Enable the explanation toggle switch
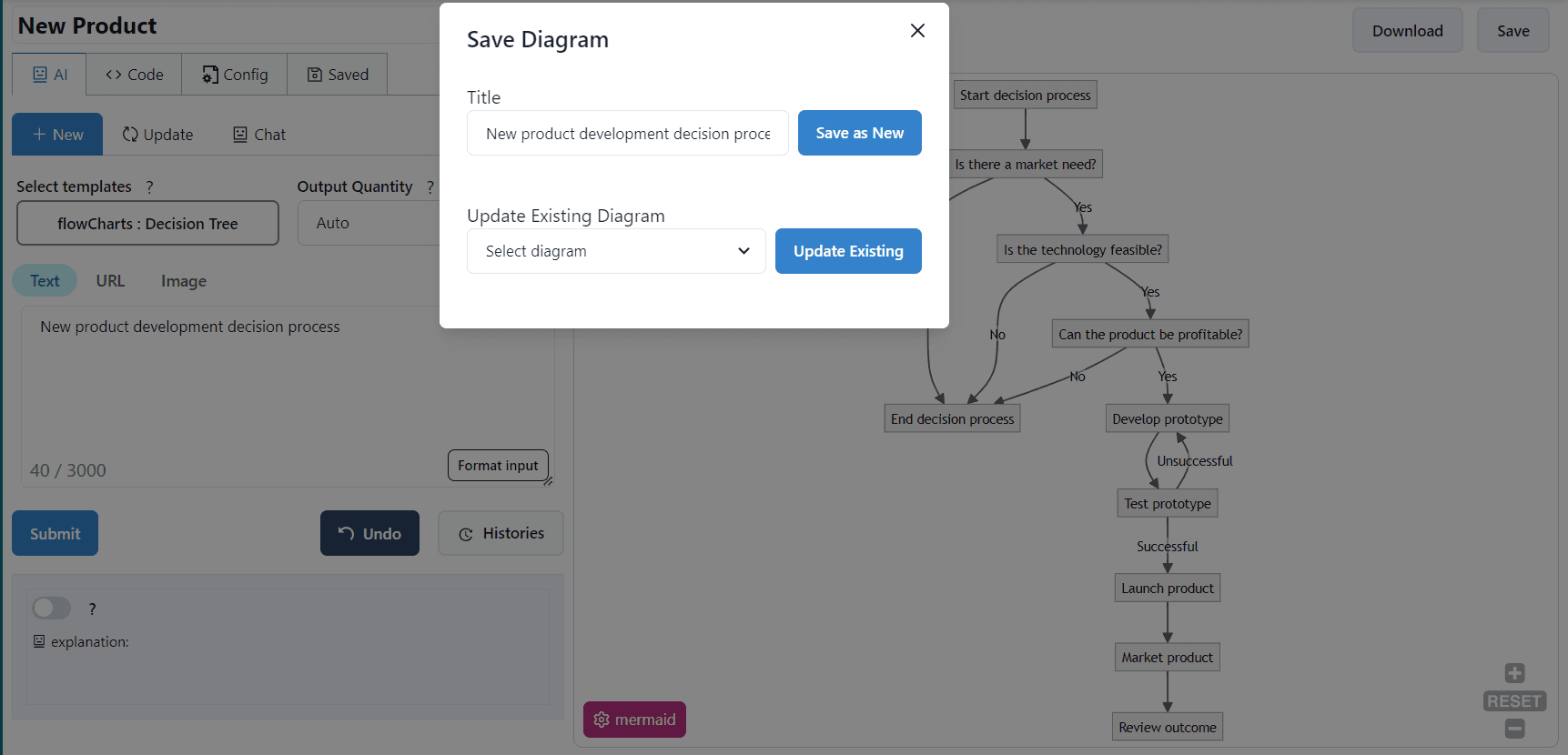Image resolution: width=1568 pixels, height=755 pixels. 51,608
